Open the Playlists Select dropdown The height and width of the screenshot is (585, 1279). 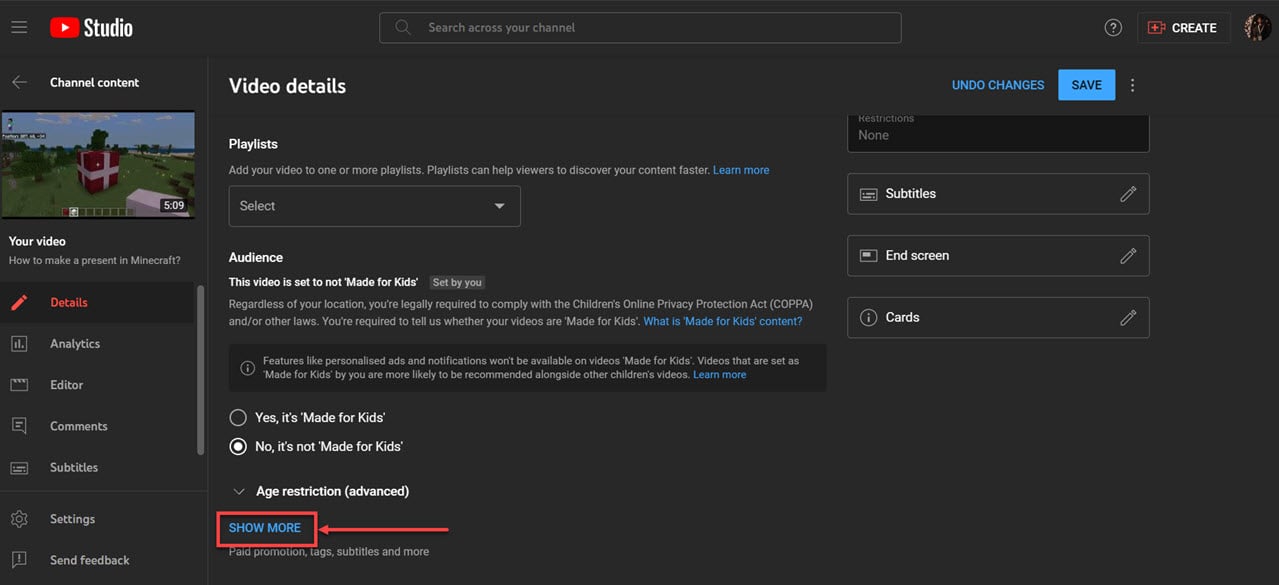[x=374, y=205]
